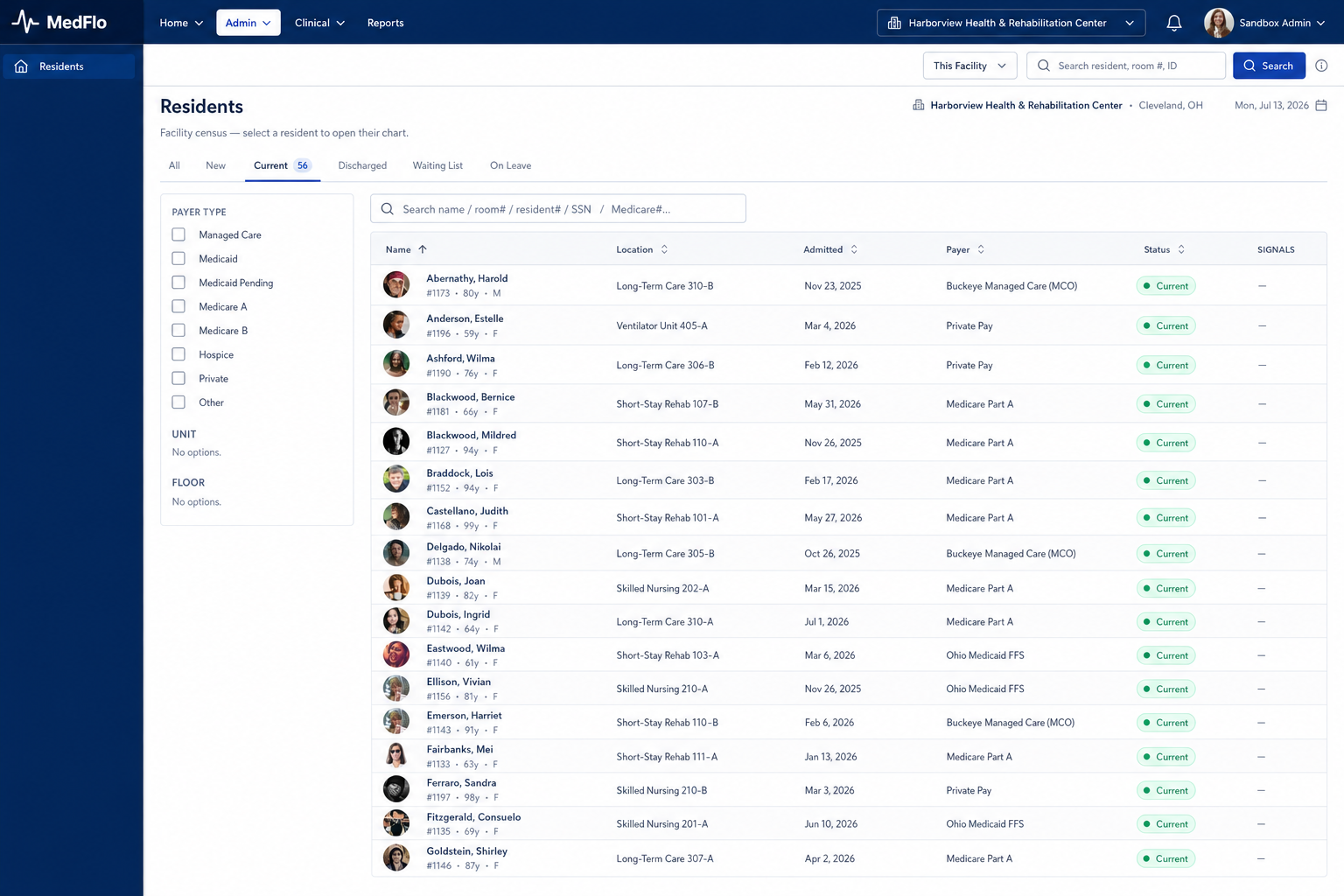1344x896 pixels.
Task: Sort the Location column
Action: point(664,249)
